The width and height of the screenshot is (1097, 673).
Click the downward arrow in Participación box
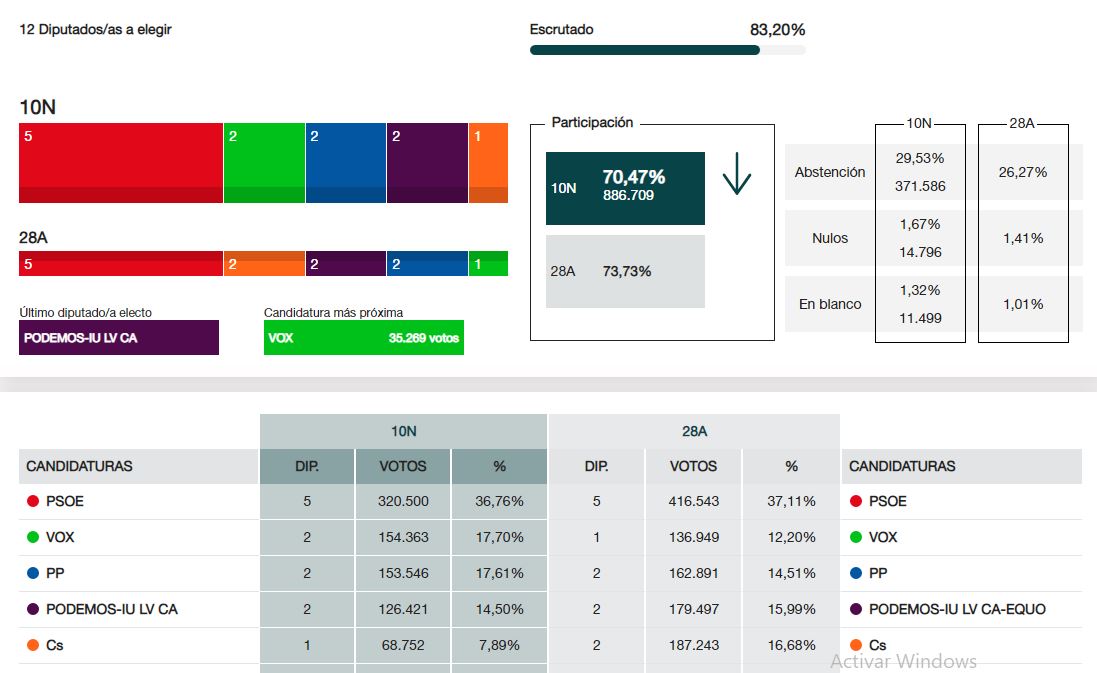[736, 174]
